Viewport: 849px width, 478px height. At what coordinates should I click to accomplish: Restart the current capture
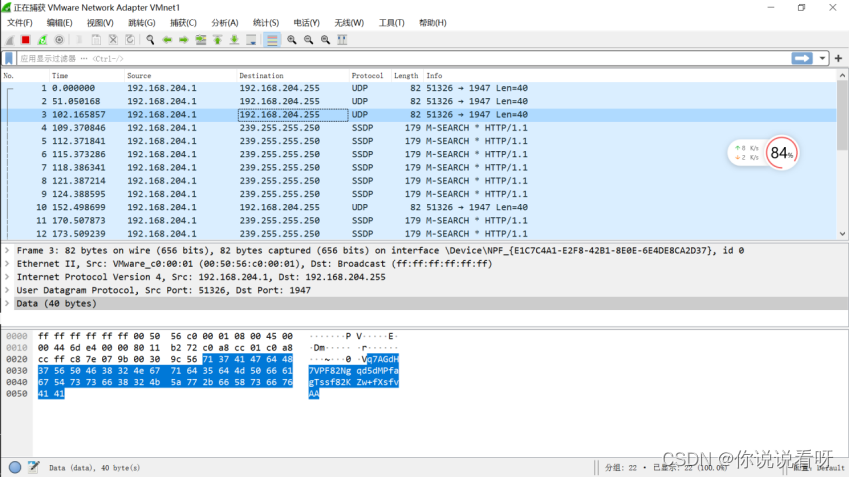[x=42, y=40]
